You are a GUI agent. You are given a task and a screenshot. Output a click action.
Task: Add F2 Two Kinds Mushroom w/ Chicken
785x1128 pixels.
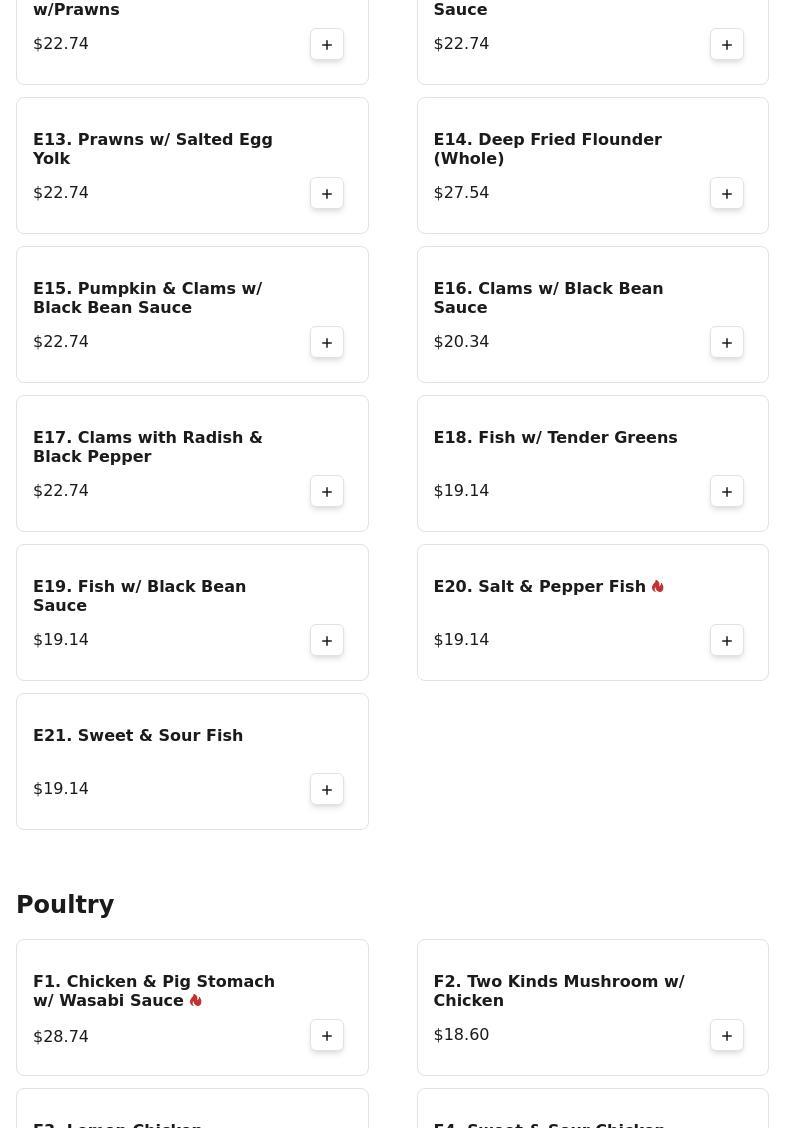point(727,1035)
